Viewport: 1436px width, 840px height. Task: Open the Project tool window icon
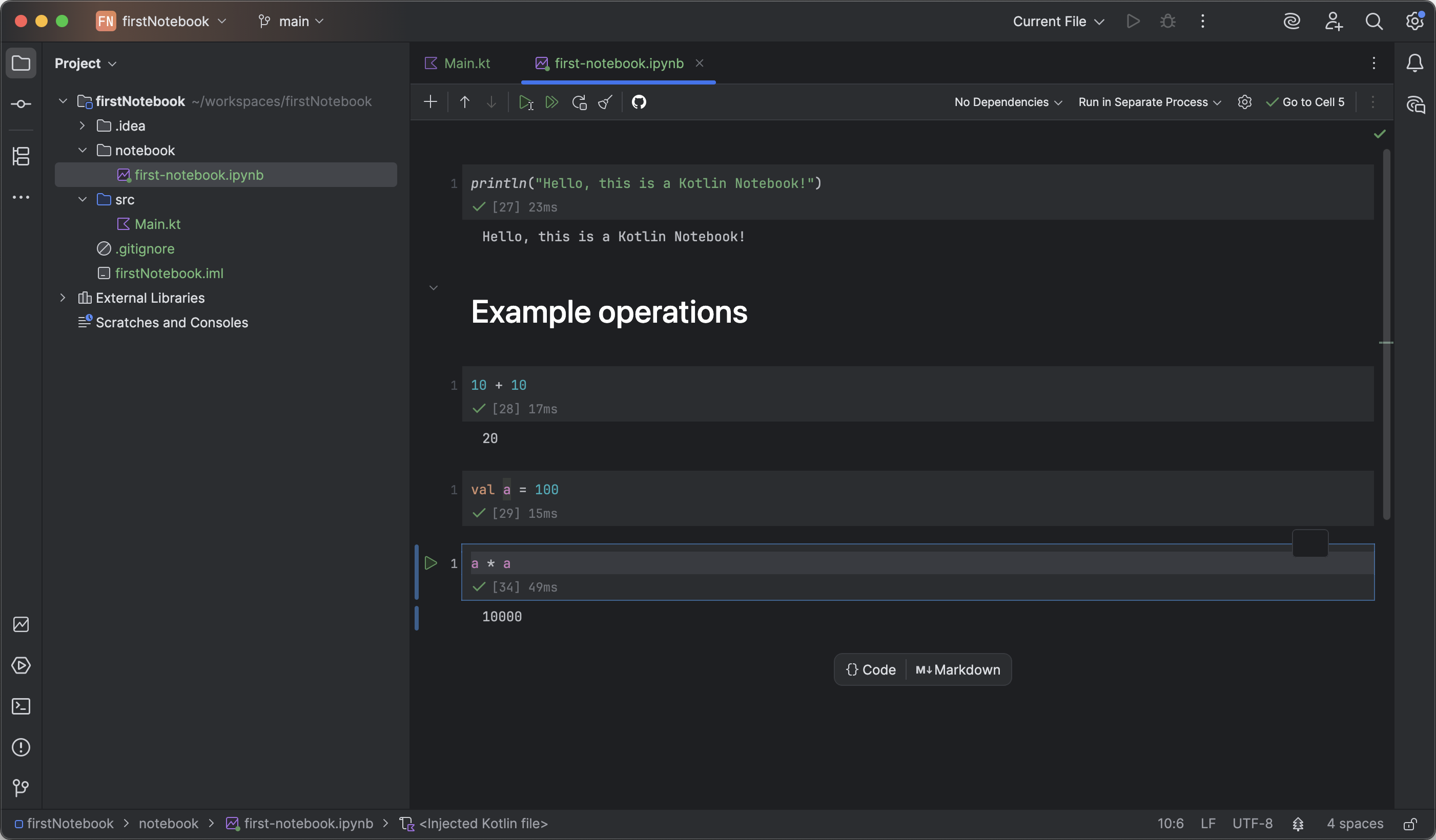[21, 62]
